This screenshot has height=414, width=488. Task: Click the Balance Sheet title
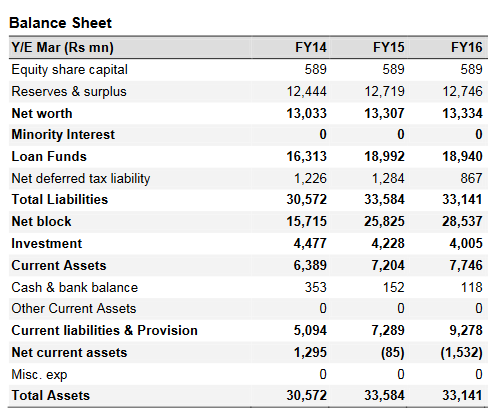point(60,23)
